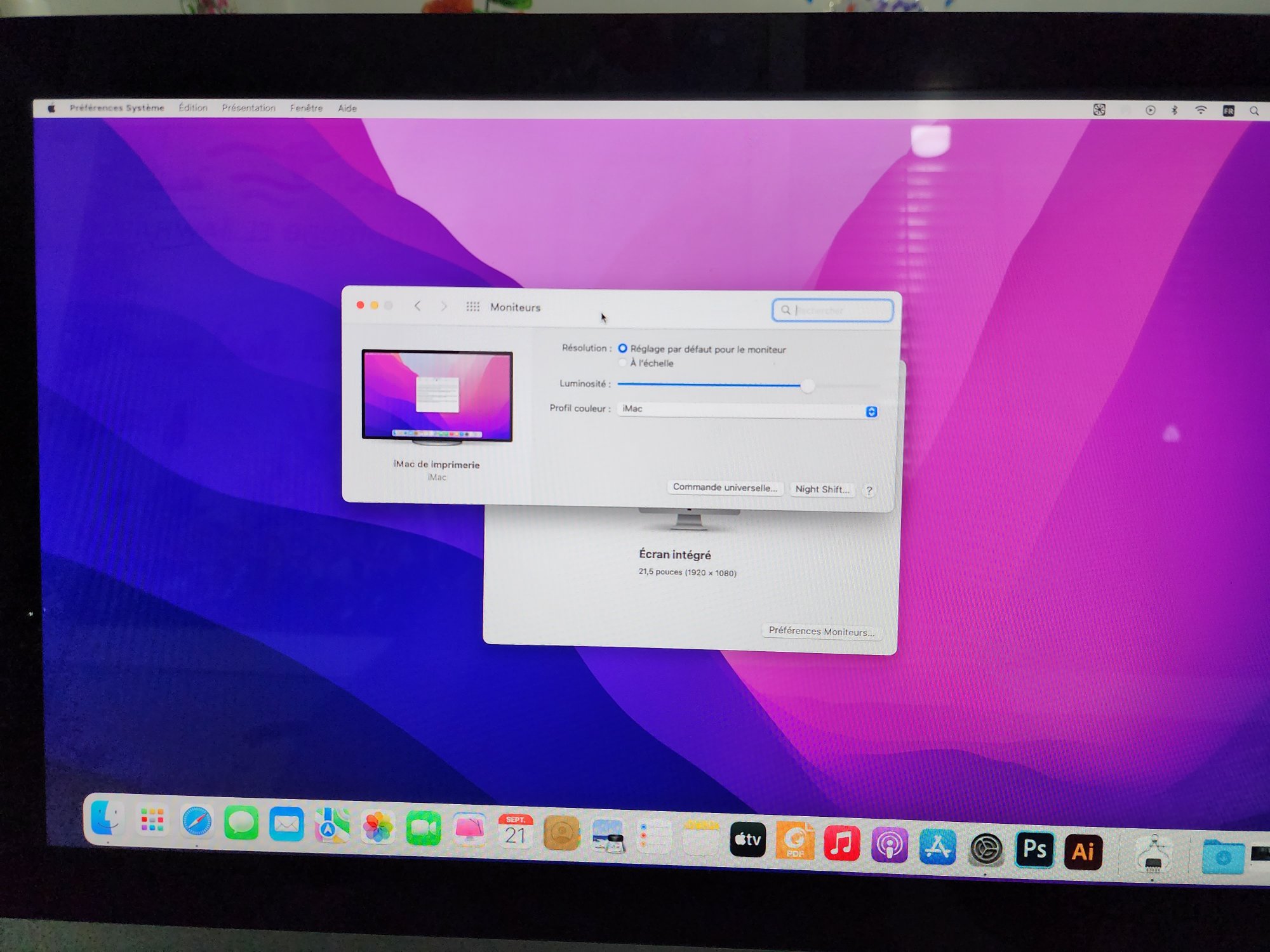
Task: Select the "À l'échelle" resolution option
Action: tap(623, 363)
